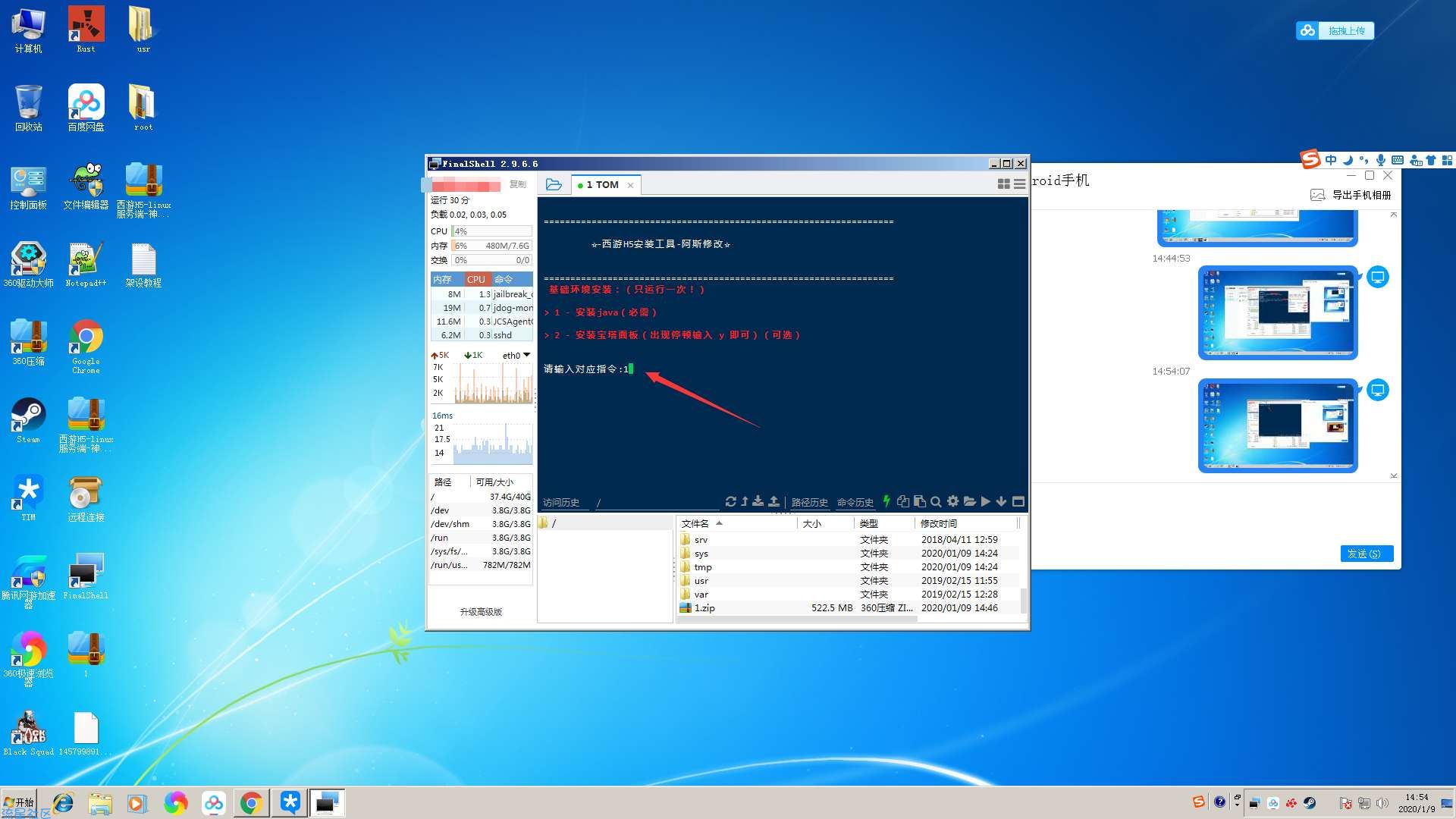This screenshot has width=1456, height=819.
Task: Click the fullscreen window icon in terminal toolbar
Action: (1018, 501)
